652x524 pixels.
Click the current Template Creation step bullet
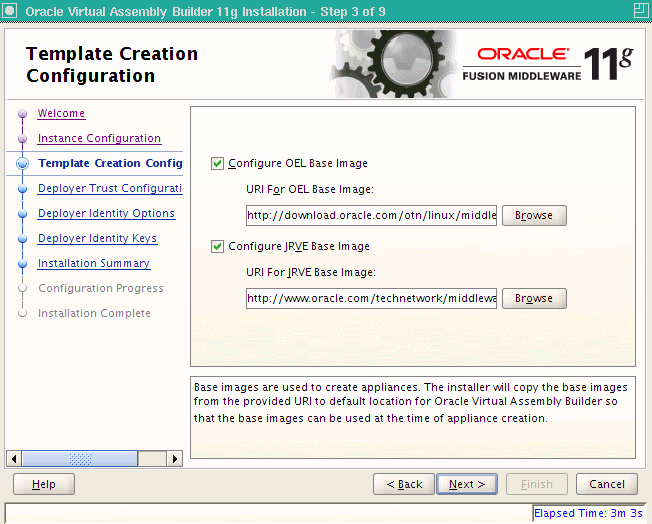pyautogui.click(x=22, y=163)
